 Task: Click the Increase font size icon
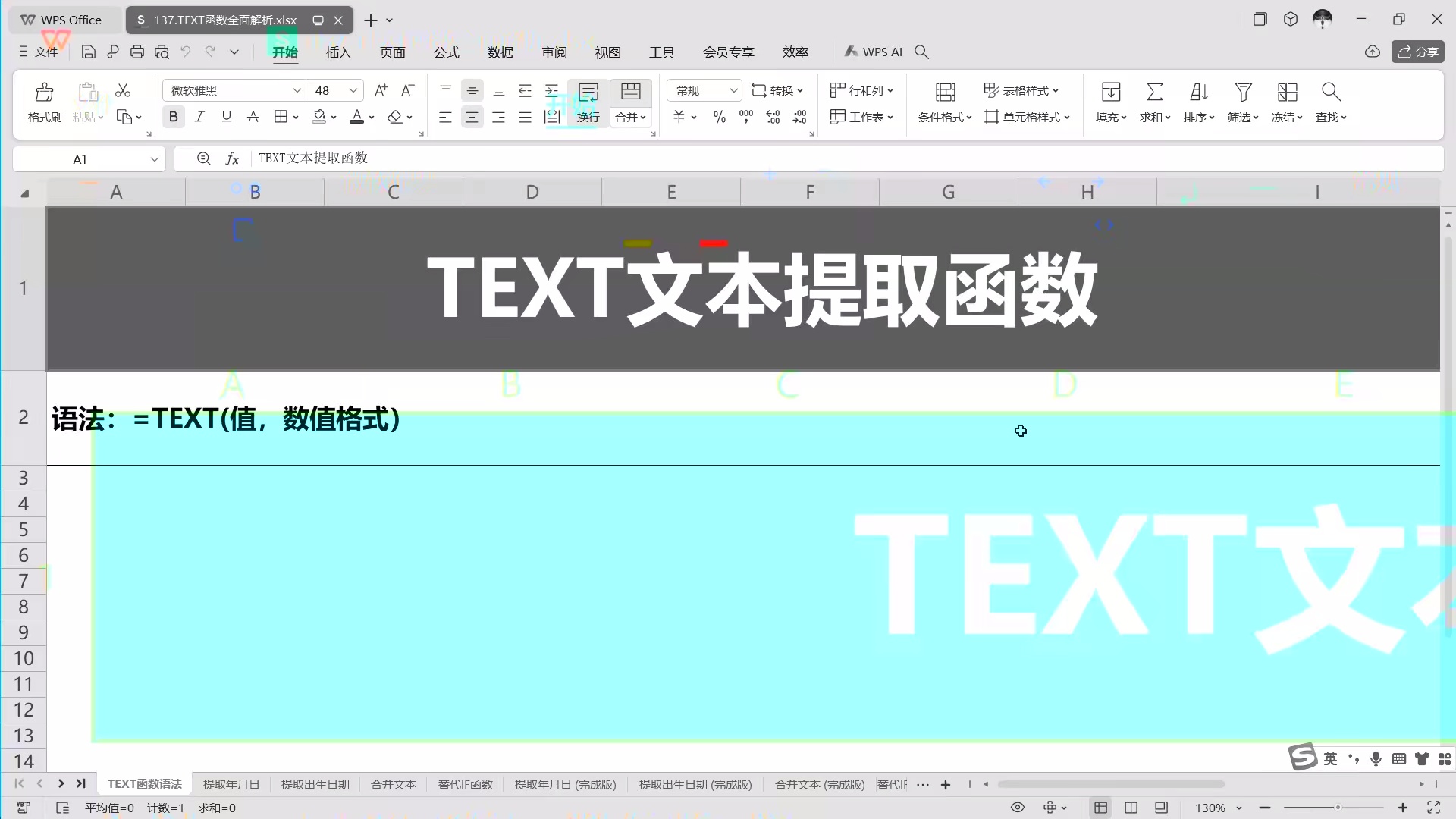(381, 90)
